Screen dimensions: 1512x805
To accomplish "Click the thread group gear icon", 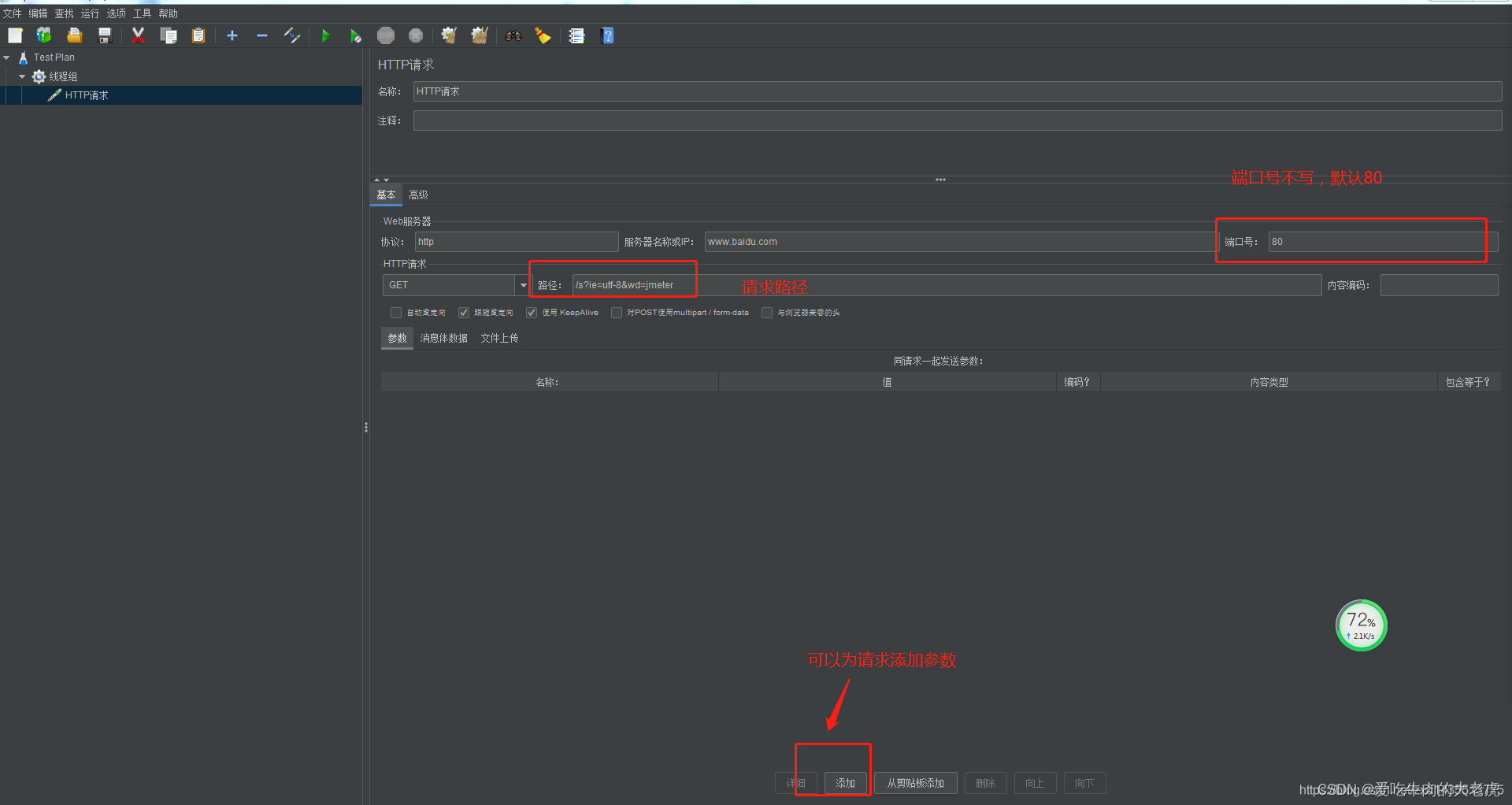I will (39, 76).
